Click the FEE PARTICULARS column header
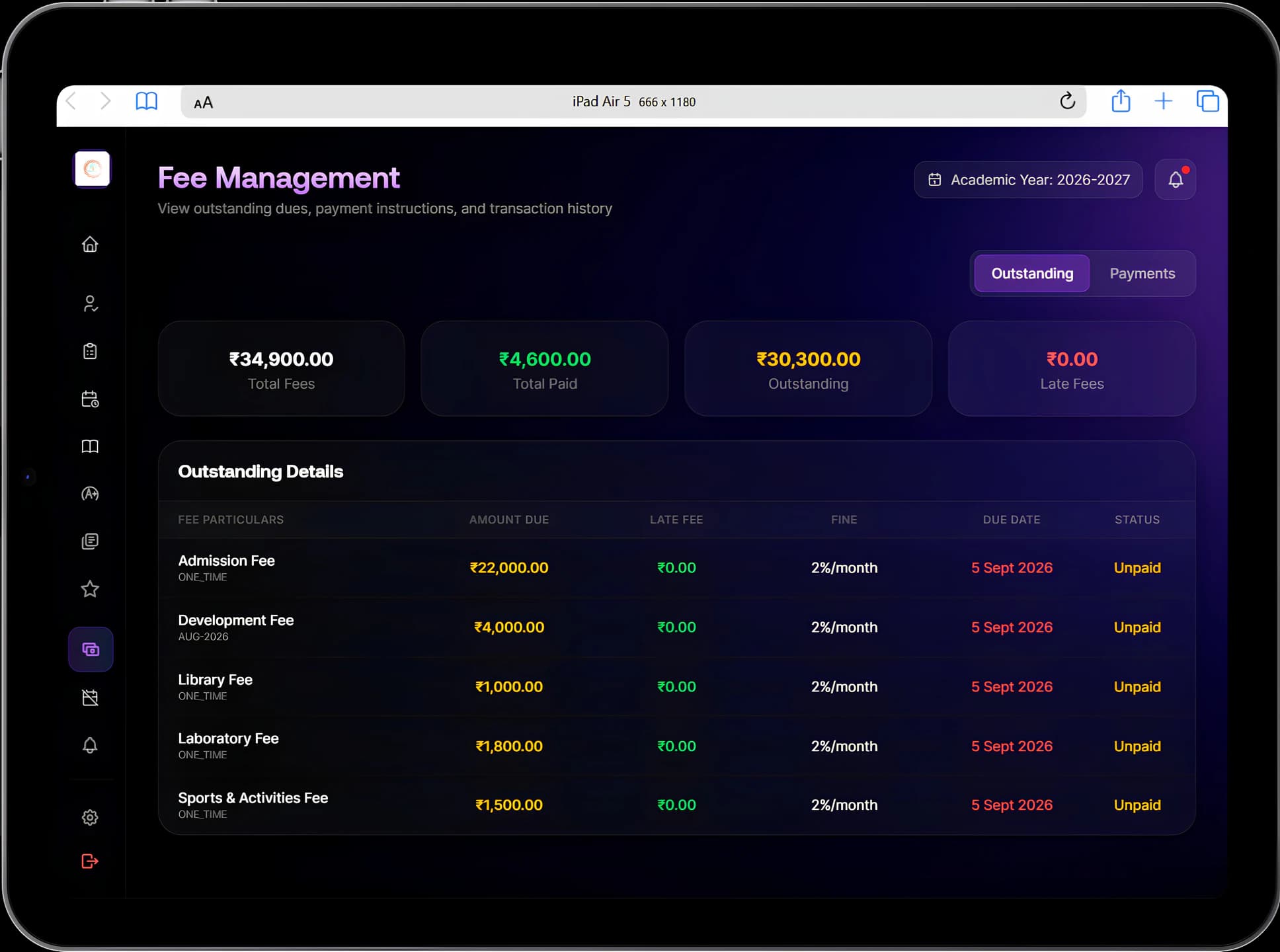This screenshot has height=952, width=1280. pos(231,520)
